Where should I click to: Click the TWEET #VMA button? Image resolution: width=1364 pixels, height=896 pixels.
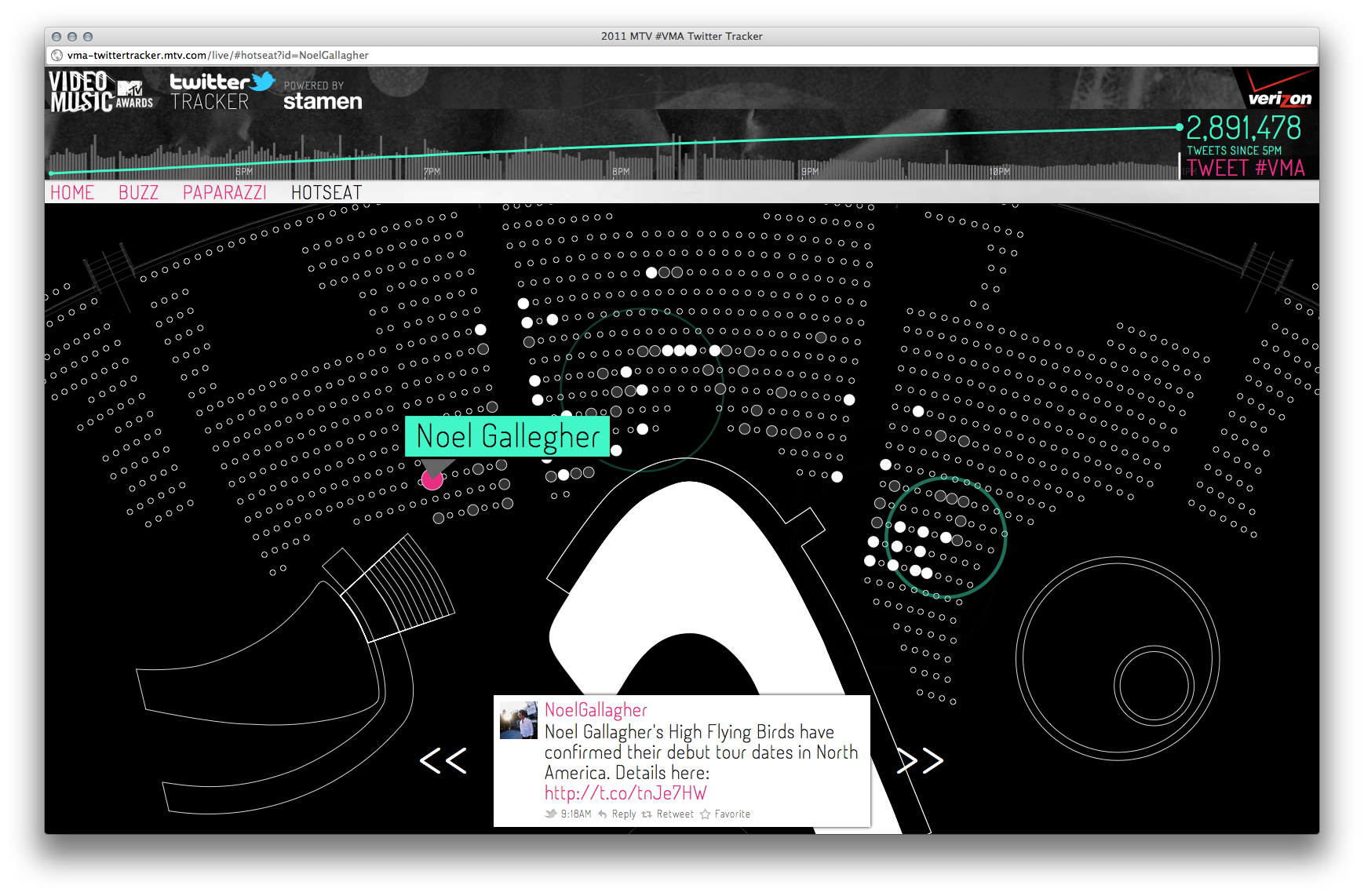coord(1245,168)
